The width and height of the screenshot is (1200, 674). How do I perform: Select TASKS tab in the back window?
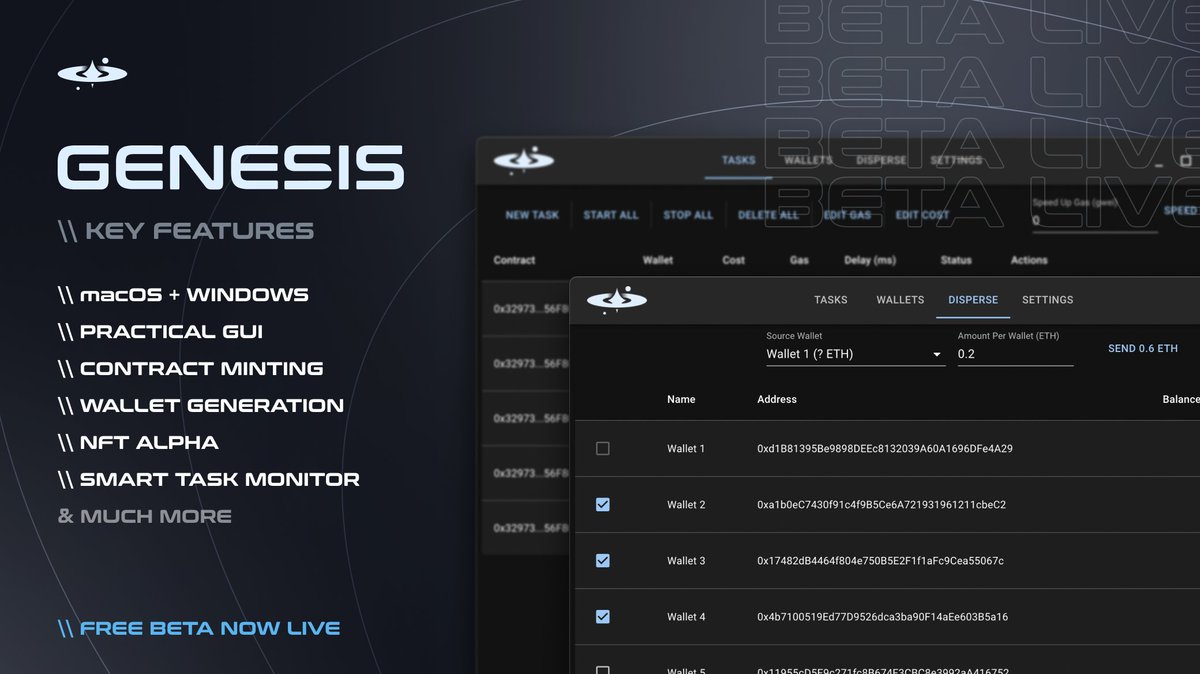point(739,160)
